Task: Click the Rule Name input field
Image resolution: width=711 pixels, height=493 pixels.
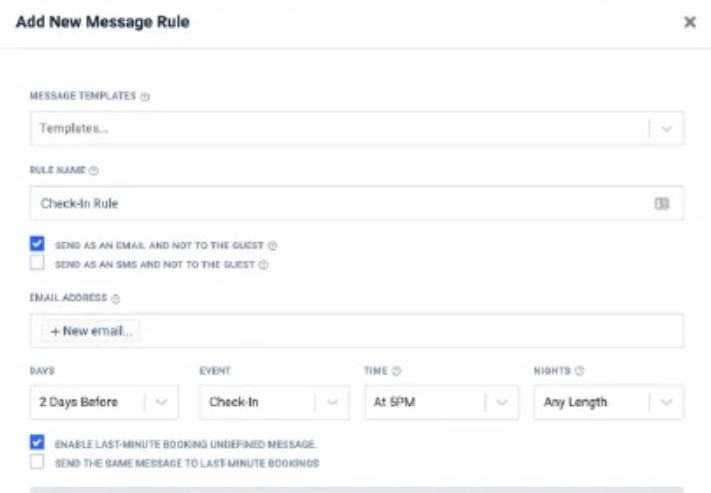Action: coord(357,203)
